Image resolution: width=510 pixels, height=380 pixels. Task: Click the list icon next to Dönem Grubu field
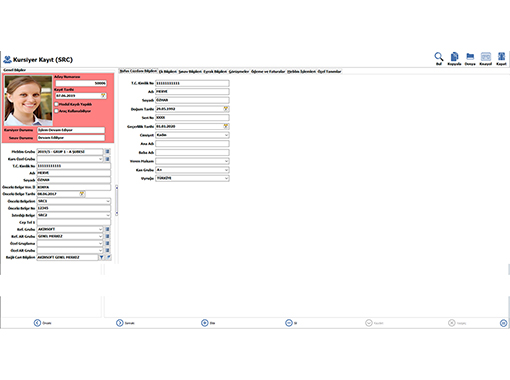pyautogui.click(x=107, y=152)
